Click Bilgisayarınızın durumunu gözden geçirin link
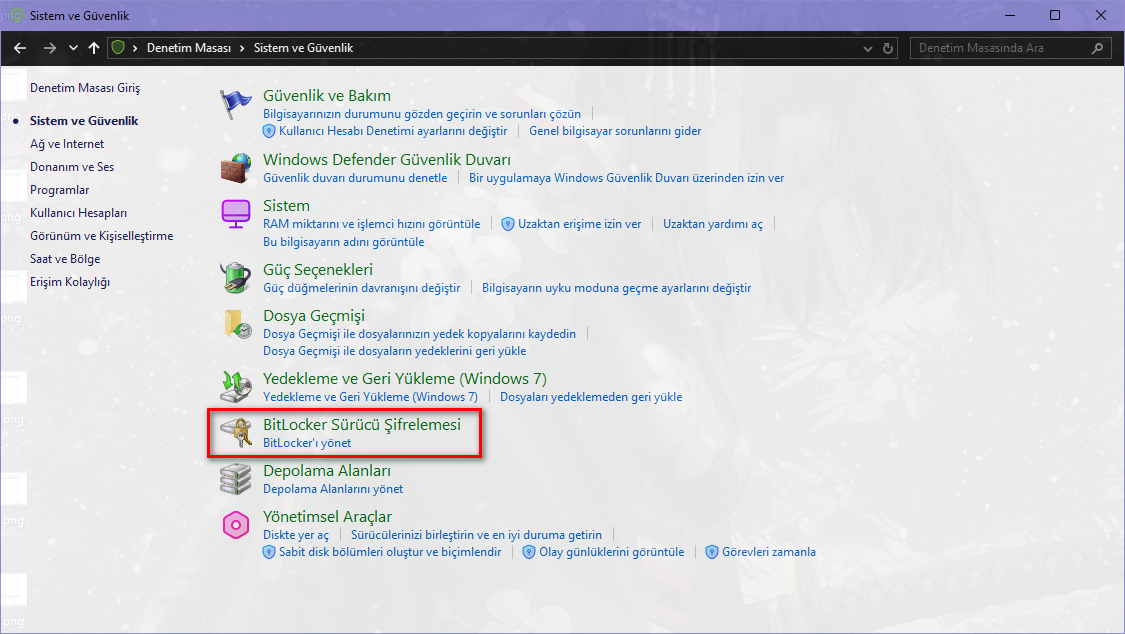 (x=422, y=113)
